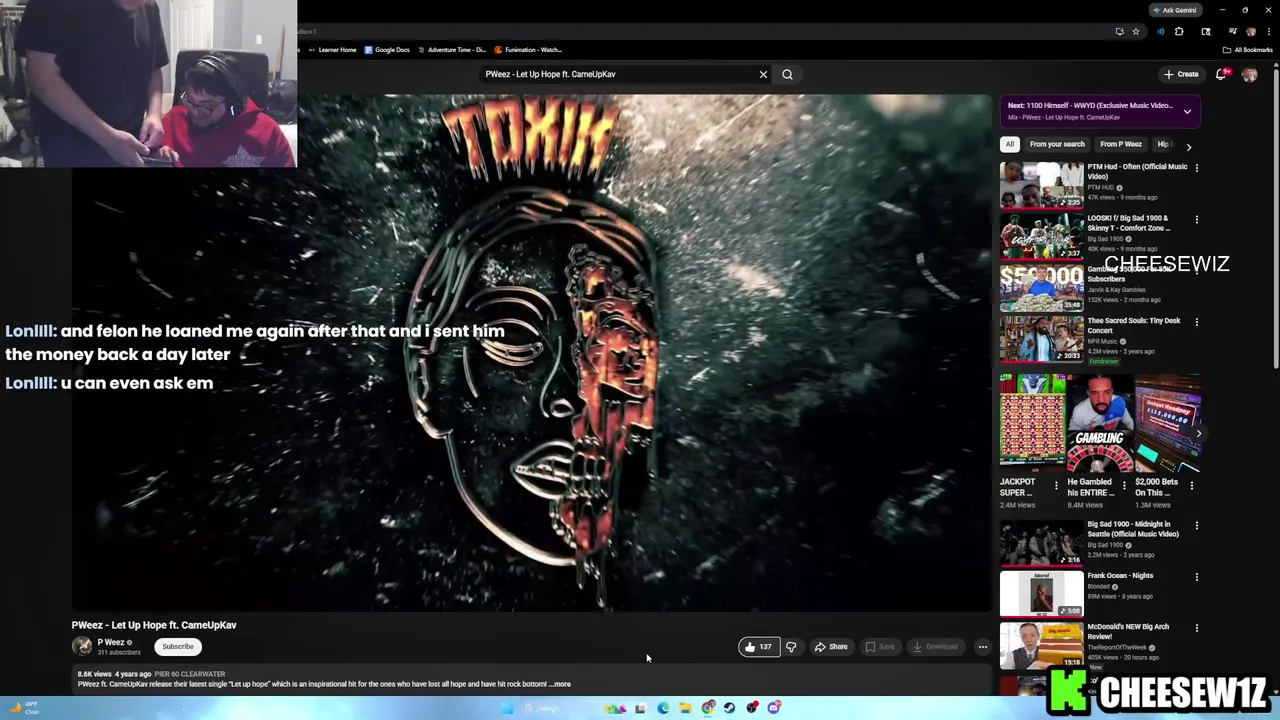Open Microsoft Edge from the taskbar
Viewport: 1280px width, 720px height.
pos(663,708)
